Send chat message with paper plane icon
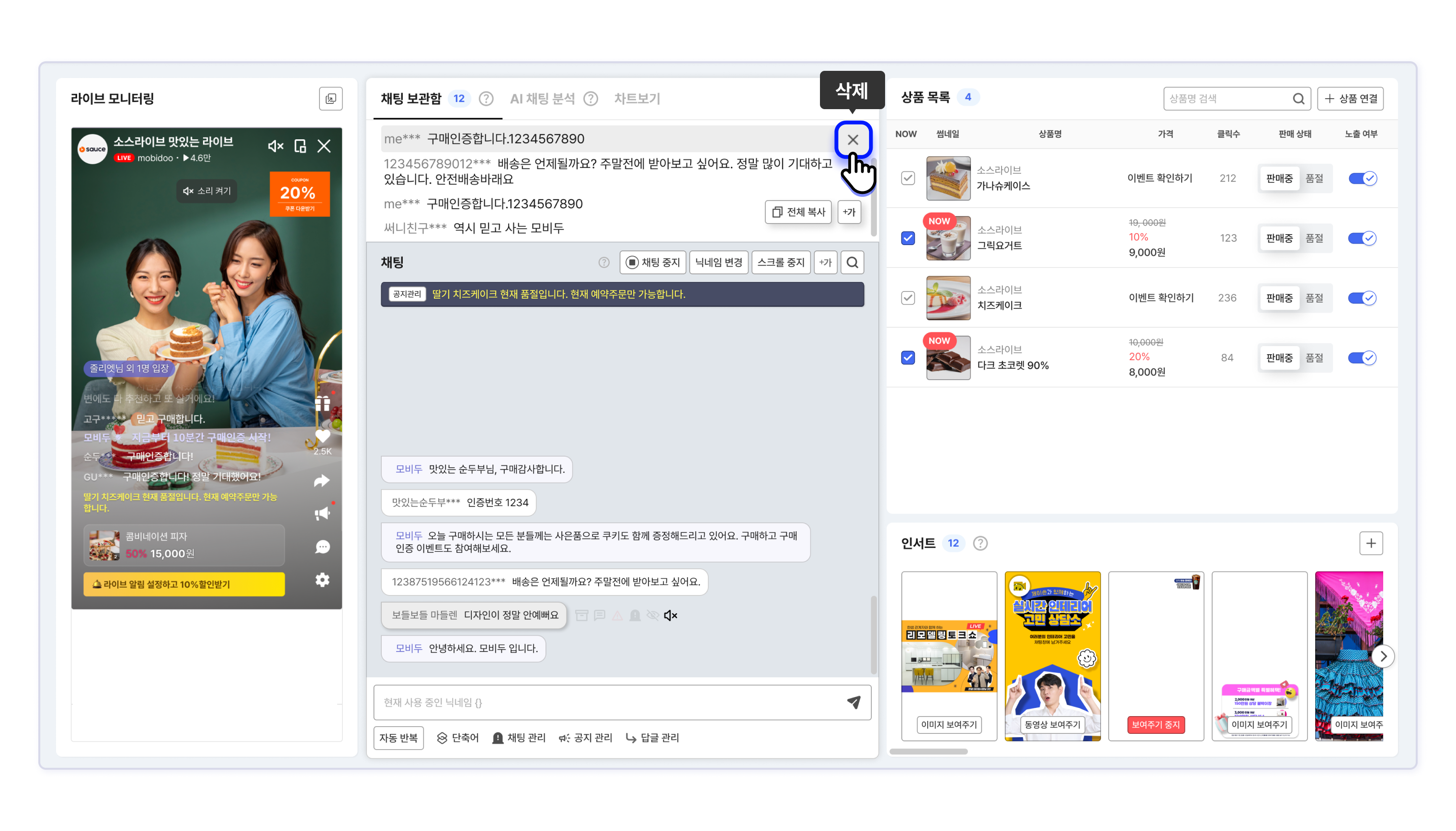Viewport: 1456px width, 831px height. coord(853,702)
